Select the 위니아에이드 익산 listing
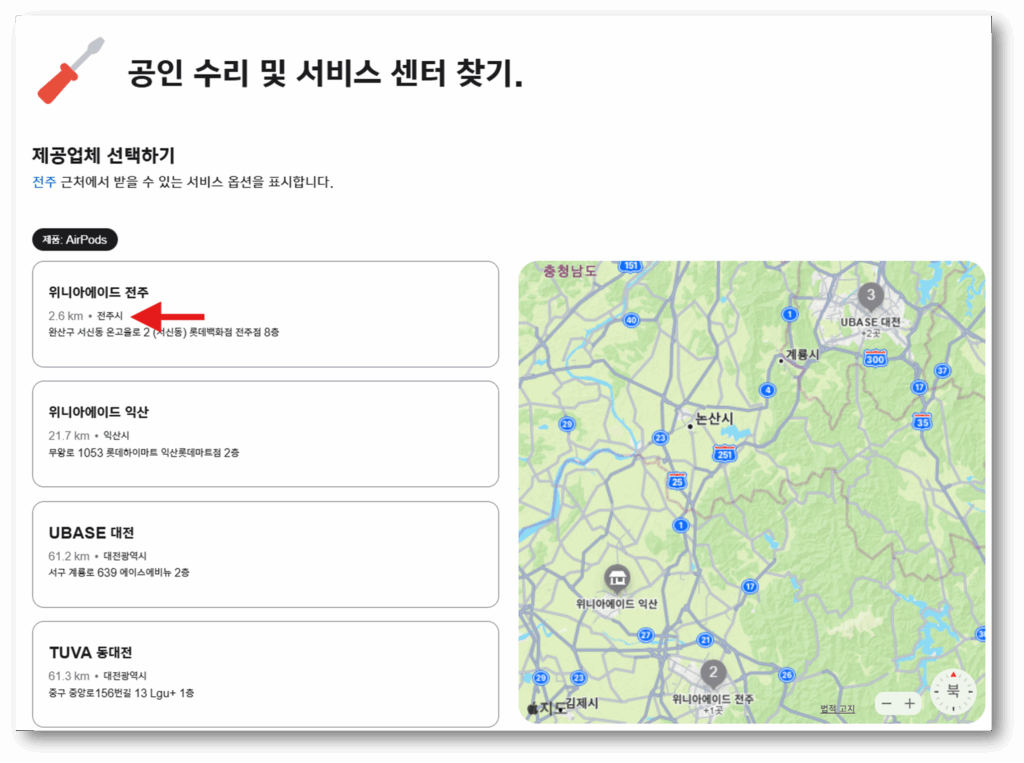1024x763 pixels. tap(265, 434)
